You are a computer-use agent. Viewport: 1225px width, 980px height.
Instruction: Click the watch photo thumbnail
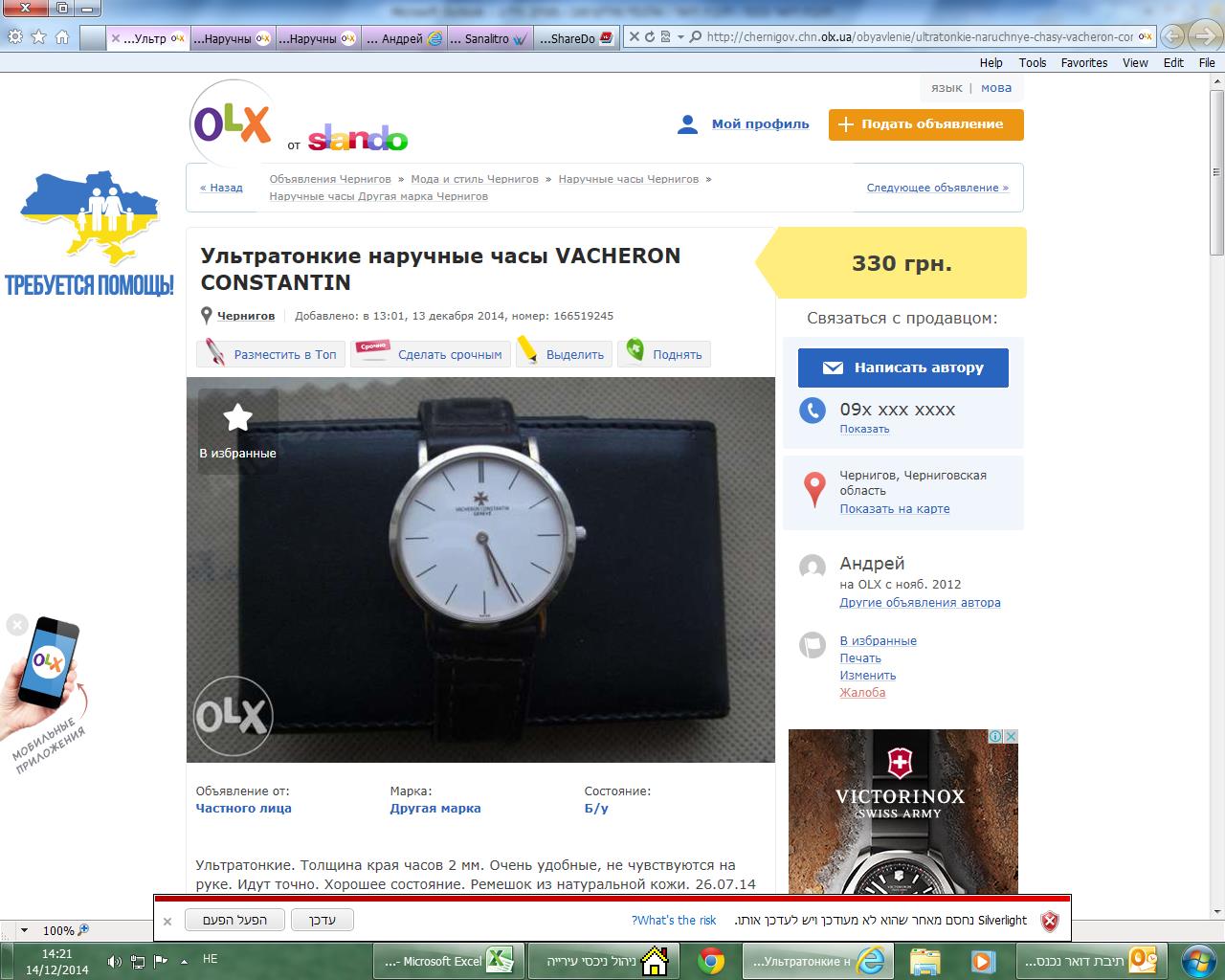(x=480, y=569)
